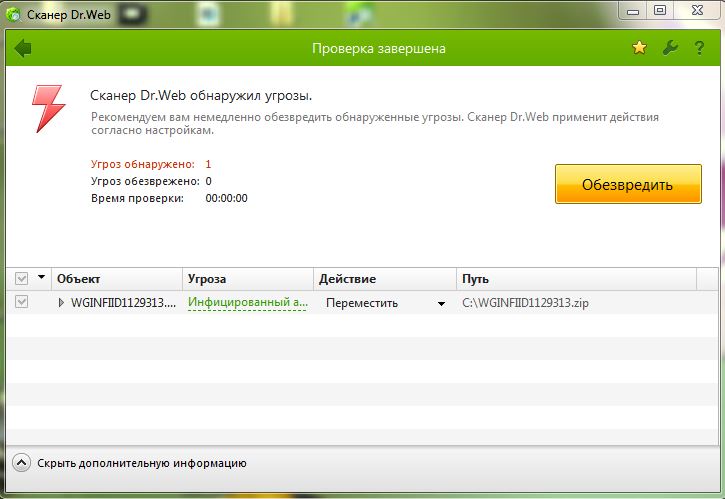Sort by the Объект column header

click(117, 279)
